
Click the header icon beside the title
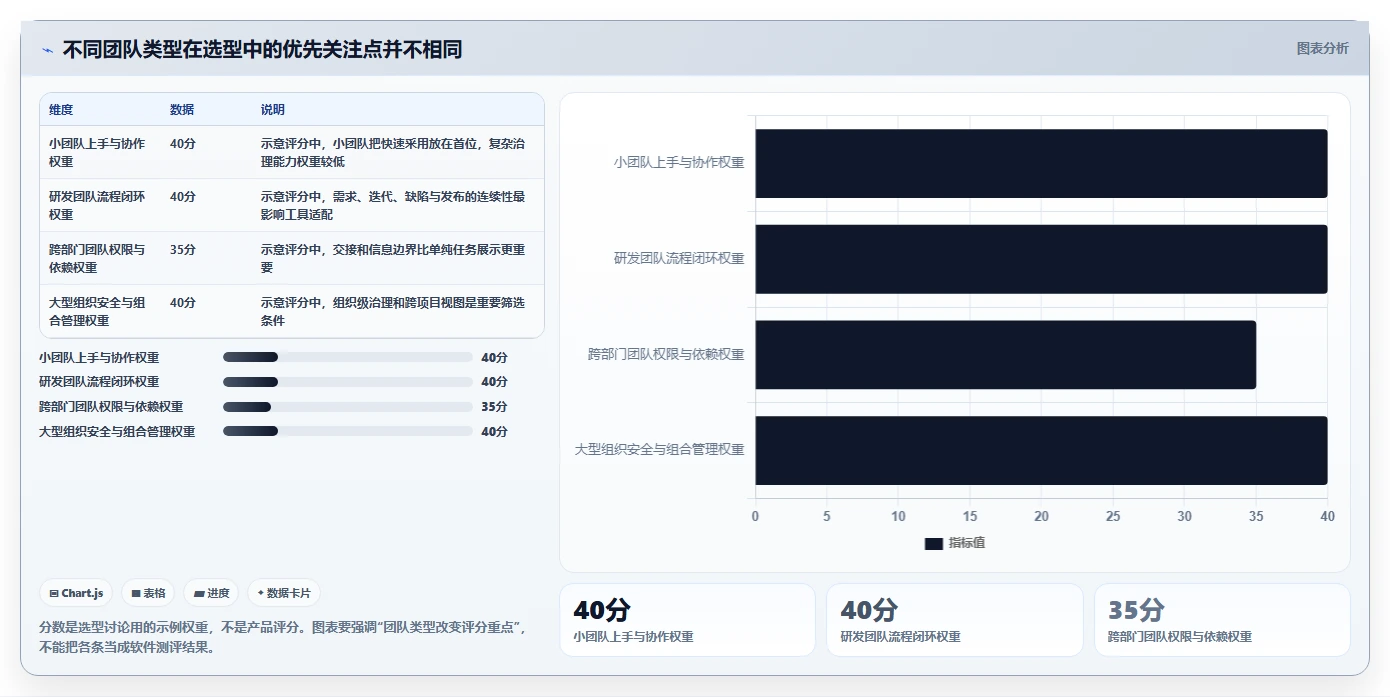click(x=47, y=50)
